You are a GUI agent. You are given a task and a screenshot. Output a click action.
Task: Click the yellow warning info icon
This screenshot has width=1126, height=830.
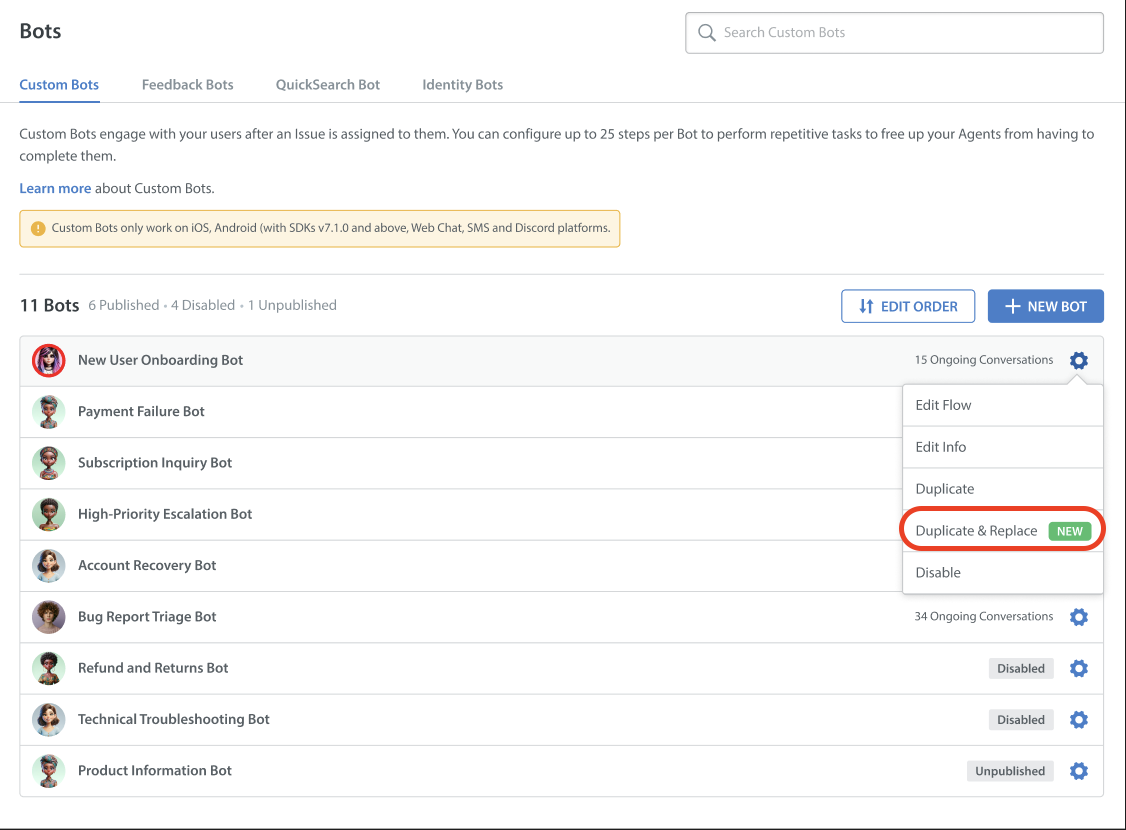[x=38, y=228]
